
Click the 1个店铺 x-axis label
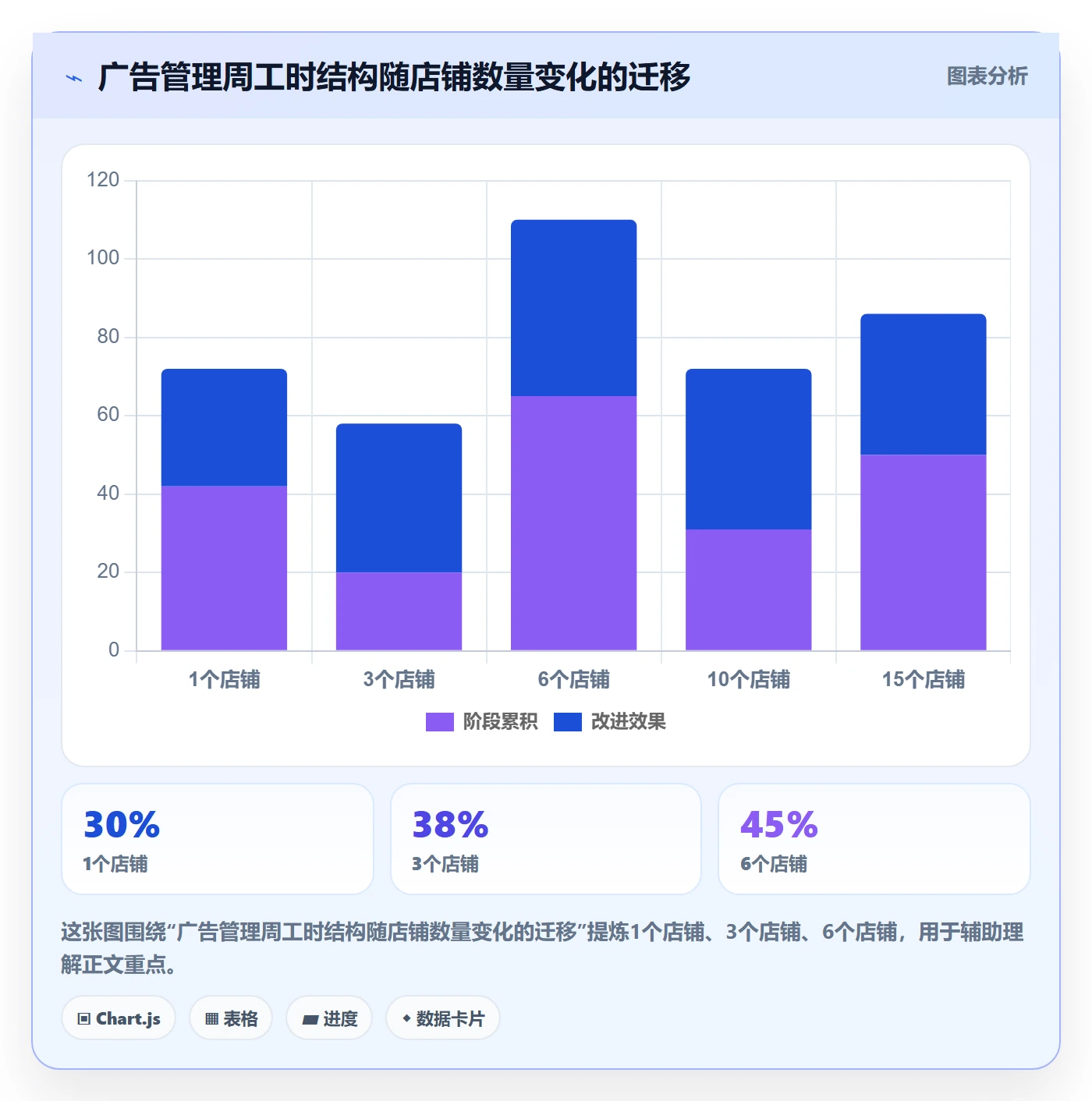[x=224, y=679]
